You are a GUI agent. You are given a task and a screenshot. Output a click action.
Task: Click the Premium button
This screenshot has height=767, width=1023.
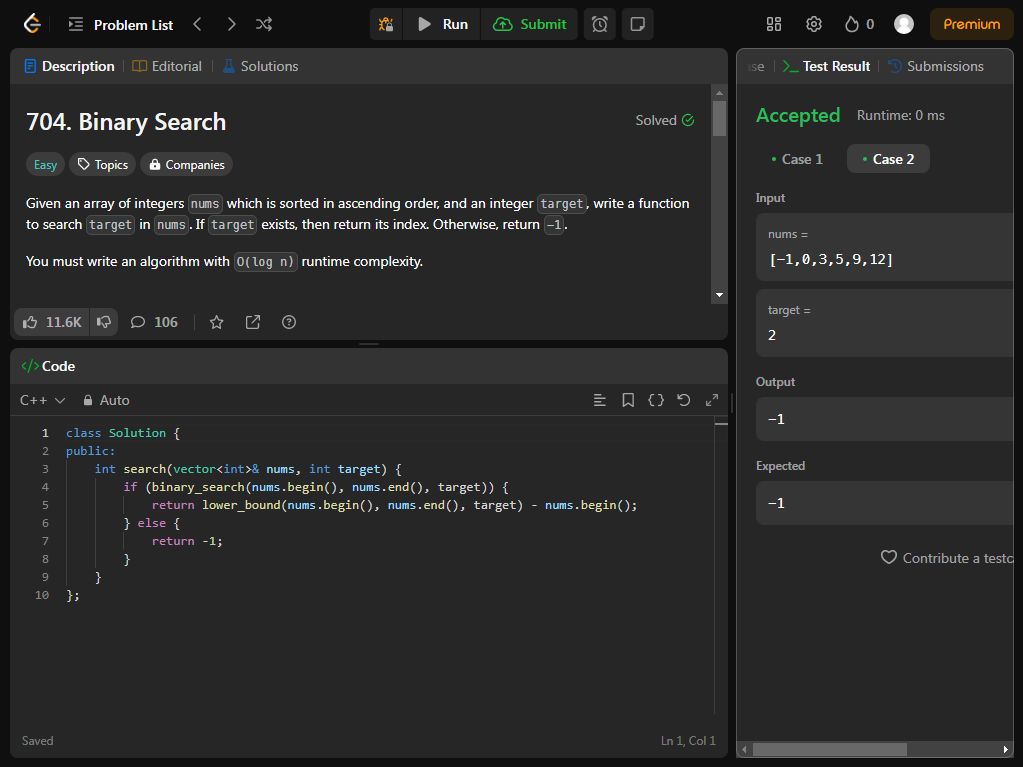(971, 24)
